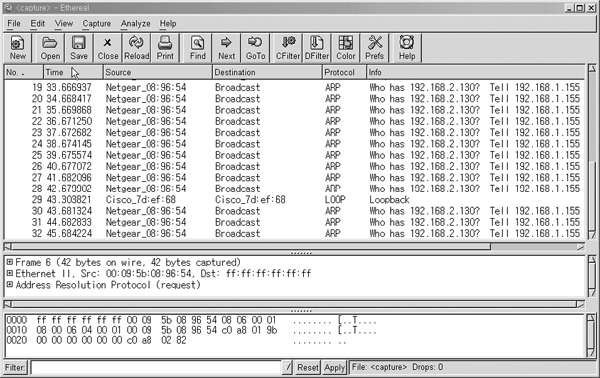Click the Filter: button

click(x=15, y=368)
